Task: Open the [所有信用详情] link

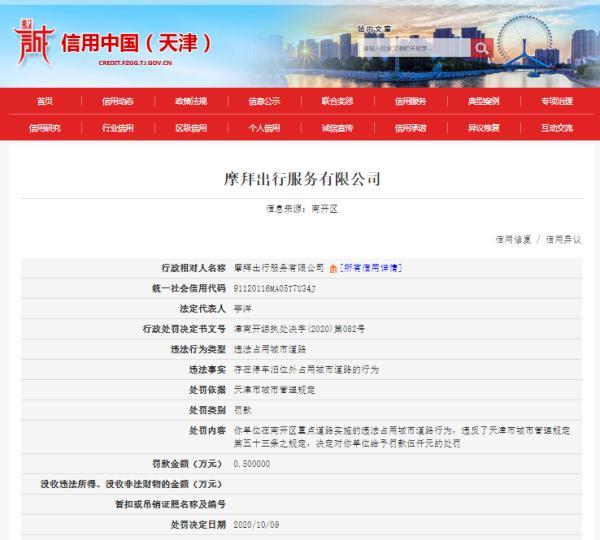Action: (x=371, y=268)
